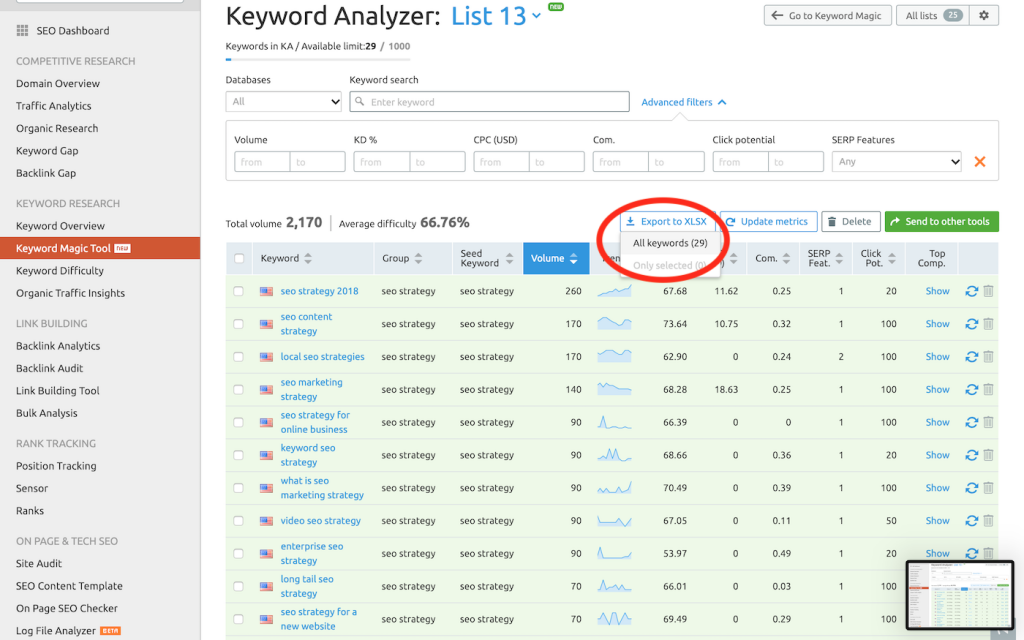Open the SEO Dashboard grid icon
The image size is (1024, 640).
click(22, 31)
